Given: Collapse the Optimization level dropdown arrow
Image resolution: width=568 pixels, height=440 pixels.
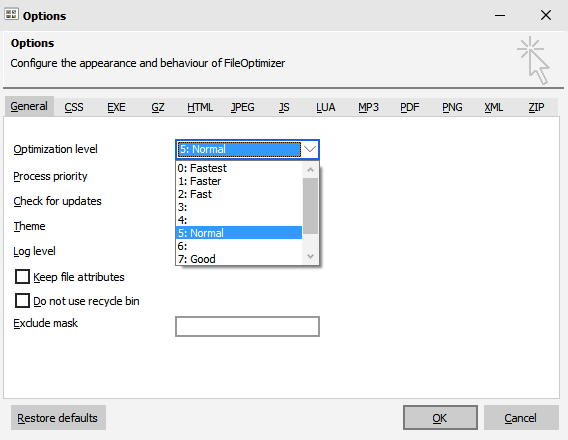Looking at the screenshot, I should 310,149.
